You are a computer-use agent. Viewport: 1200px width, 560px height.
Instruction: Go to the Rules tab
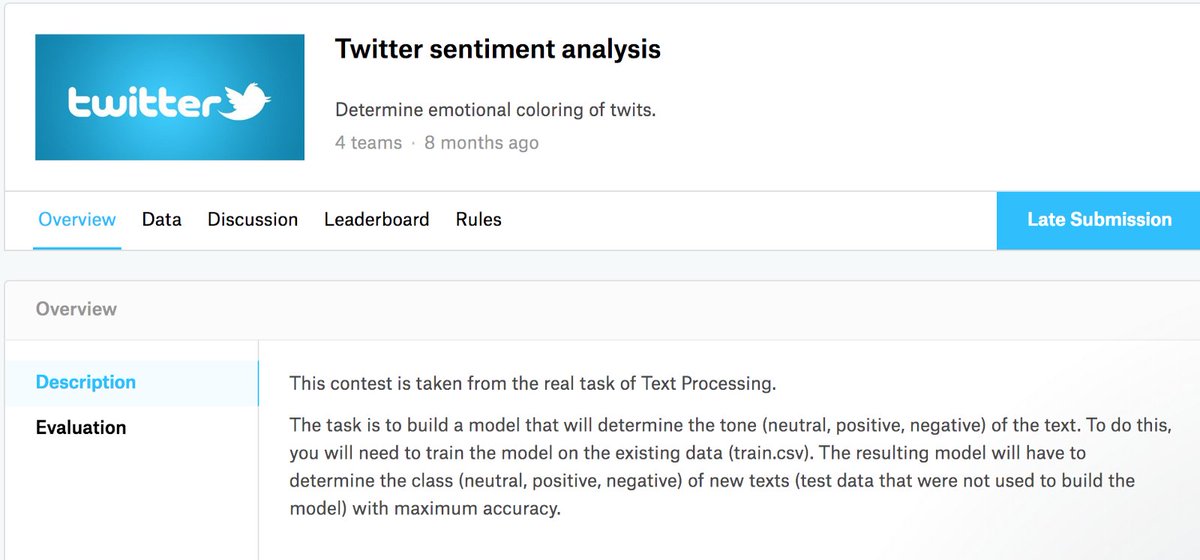479,219
